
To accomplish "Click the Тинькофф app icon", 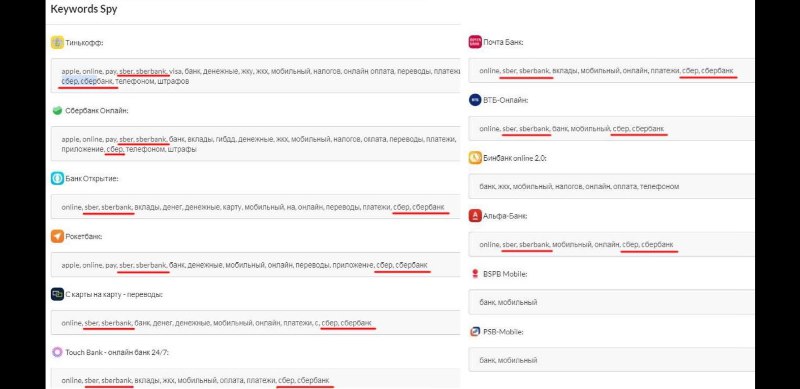I will (57, 42).
